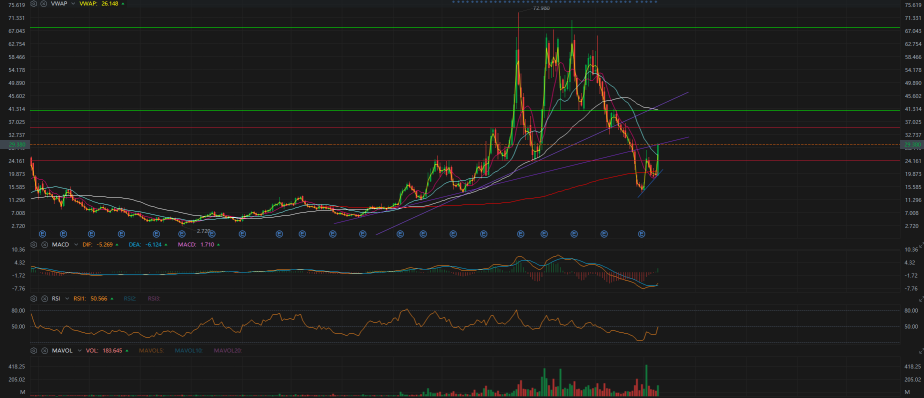The width and height of the screenshot is (924, 398).
Task: Open VWAP indicator settings gear
Action: coord(34,4)
